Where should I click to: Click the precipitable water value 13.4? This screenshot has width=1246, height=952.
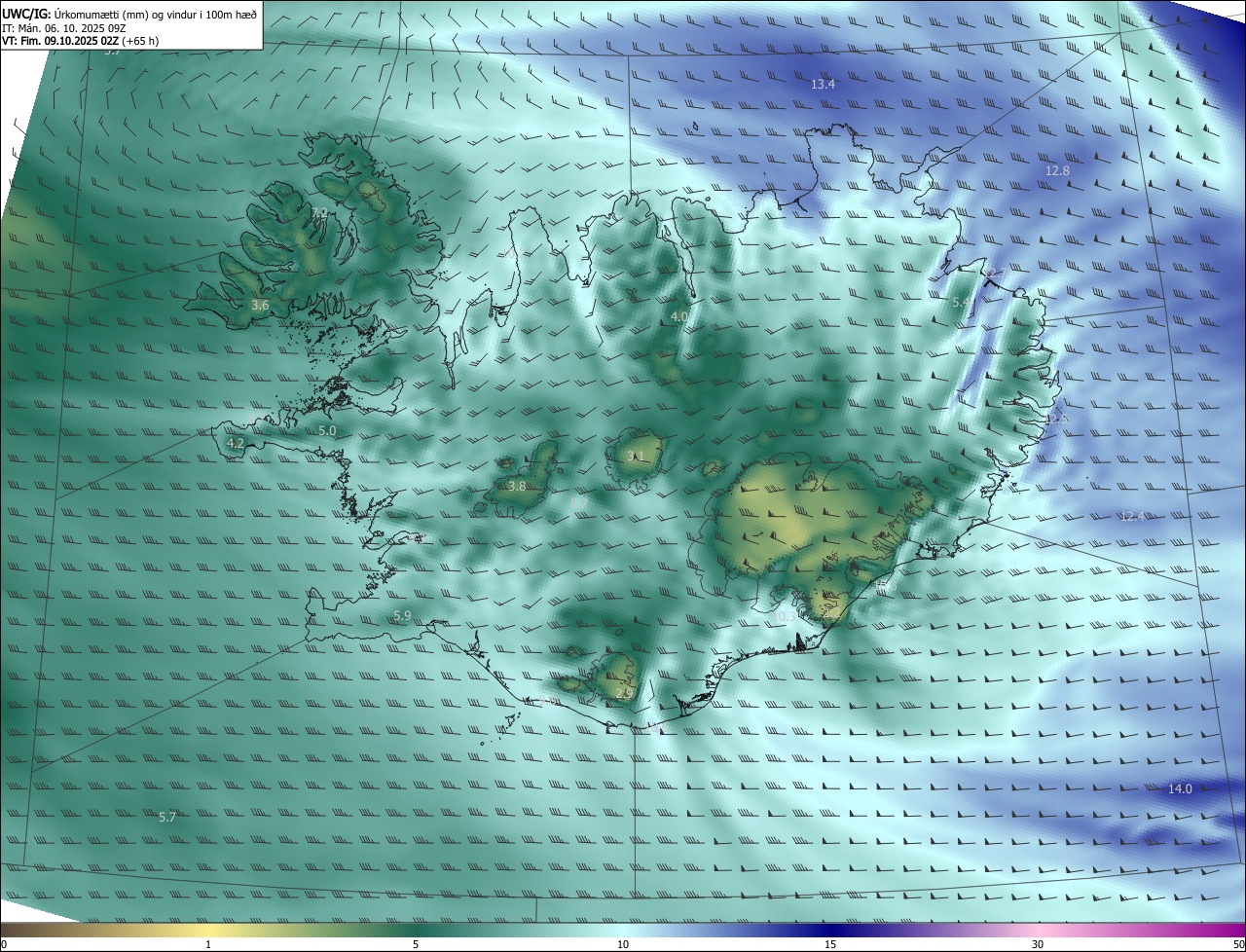click(823, 85)
